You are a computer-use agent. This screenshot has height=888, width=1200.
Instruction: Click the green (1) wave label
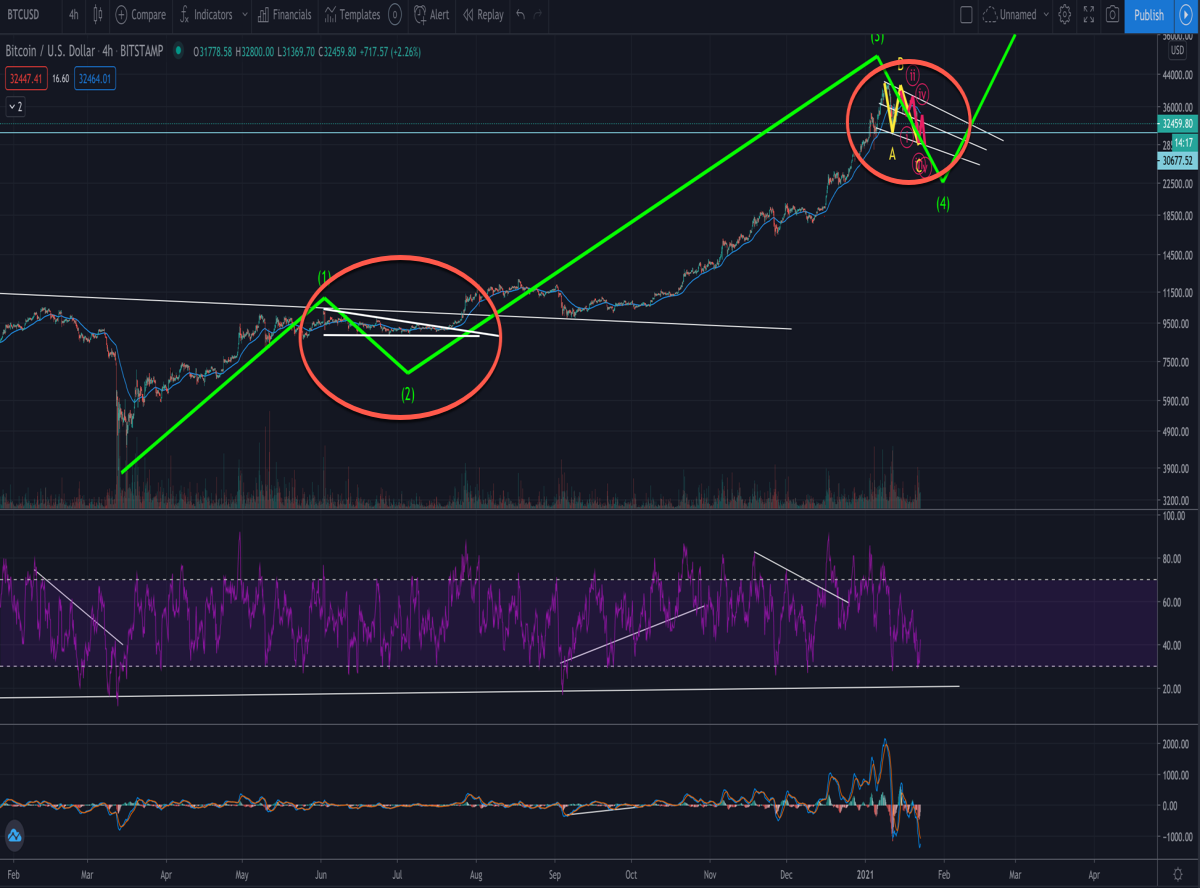pos(324,276)
